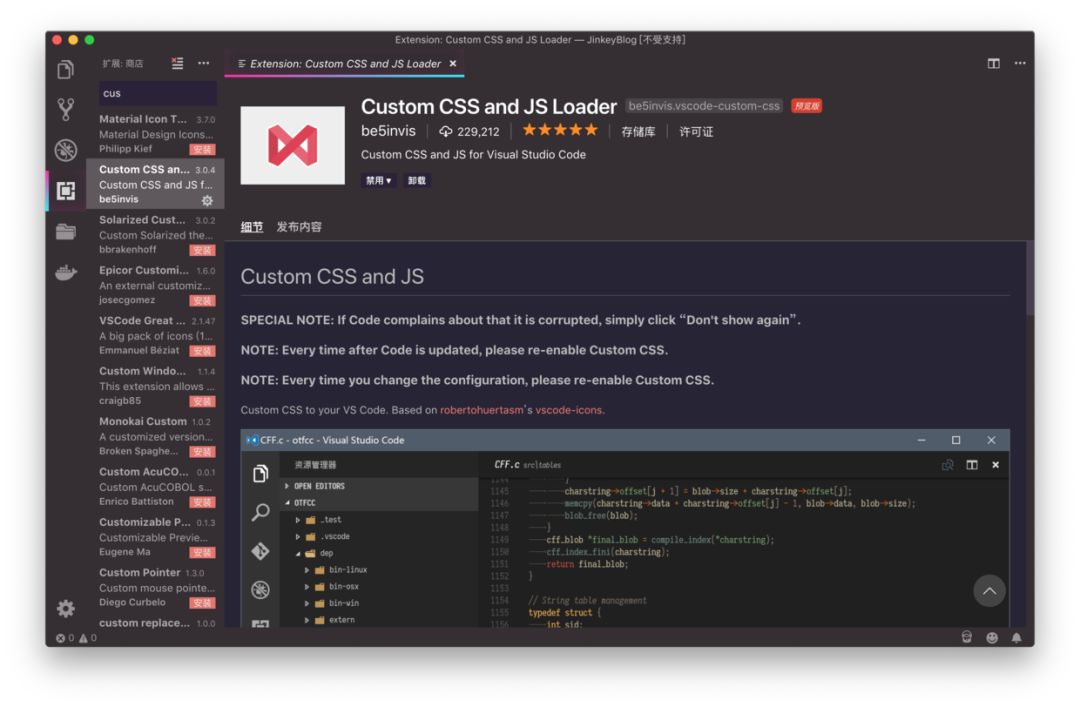The width and height of the screenshot is (1080, 707).
Task: Install Custom Window extension by craigb85
Action: click(x=202, y=401)
